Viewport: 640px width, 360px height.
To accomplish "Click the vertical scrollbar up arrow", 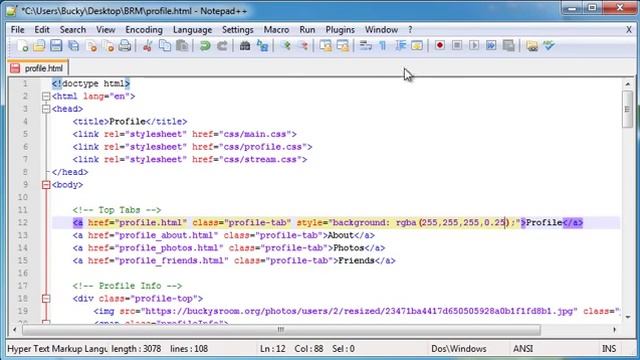I will pyautogui.click(x=627, y=84).
